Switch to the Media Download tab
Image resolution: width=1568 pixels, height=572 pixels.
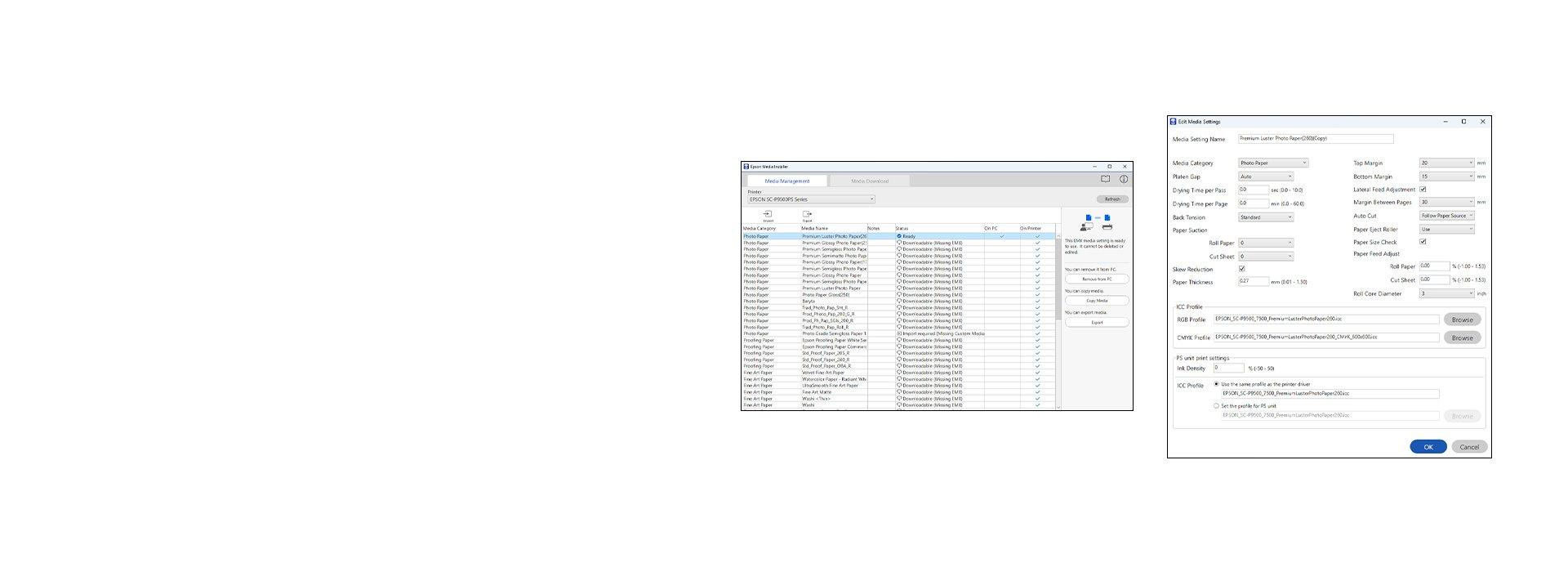point(869,181)
